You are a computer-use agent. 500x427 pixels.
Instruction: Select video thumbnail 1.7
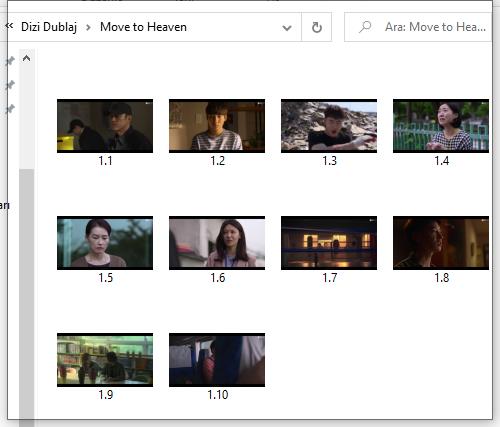click(329, 243)
